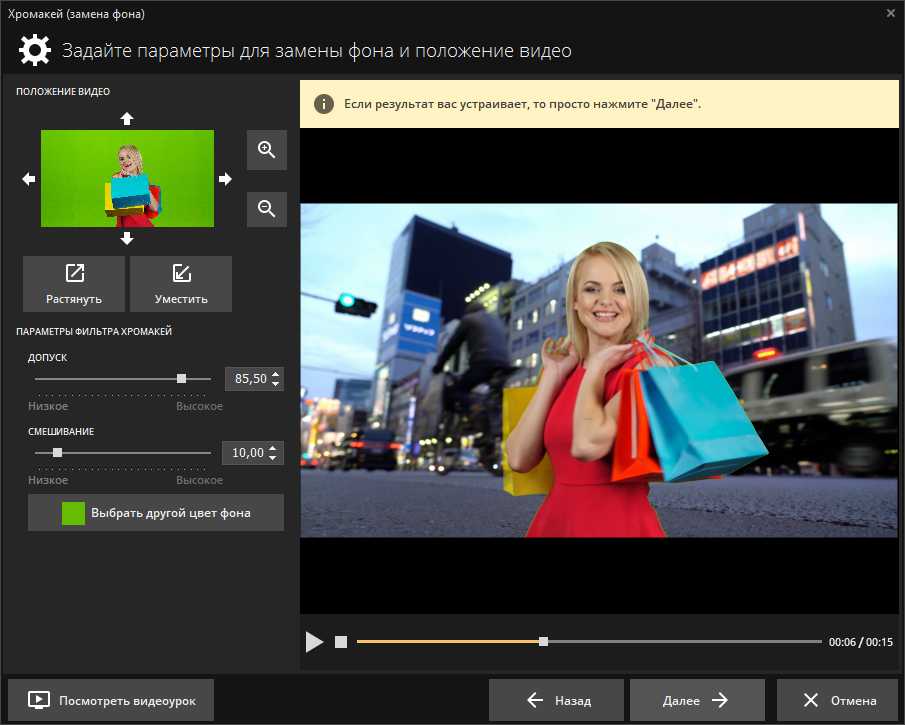Image resolution: width=905 pixels, height=725 pixels.
Task: Click the down arrow below video thumbnail
Action: coord(126,238)
